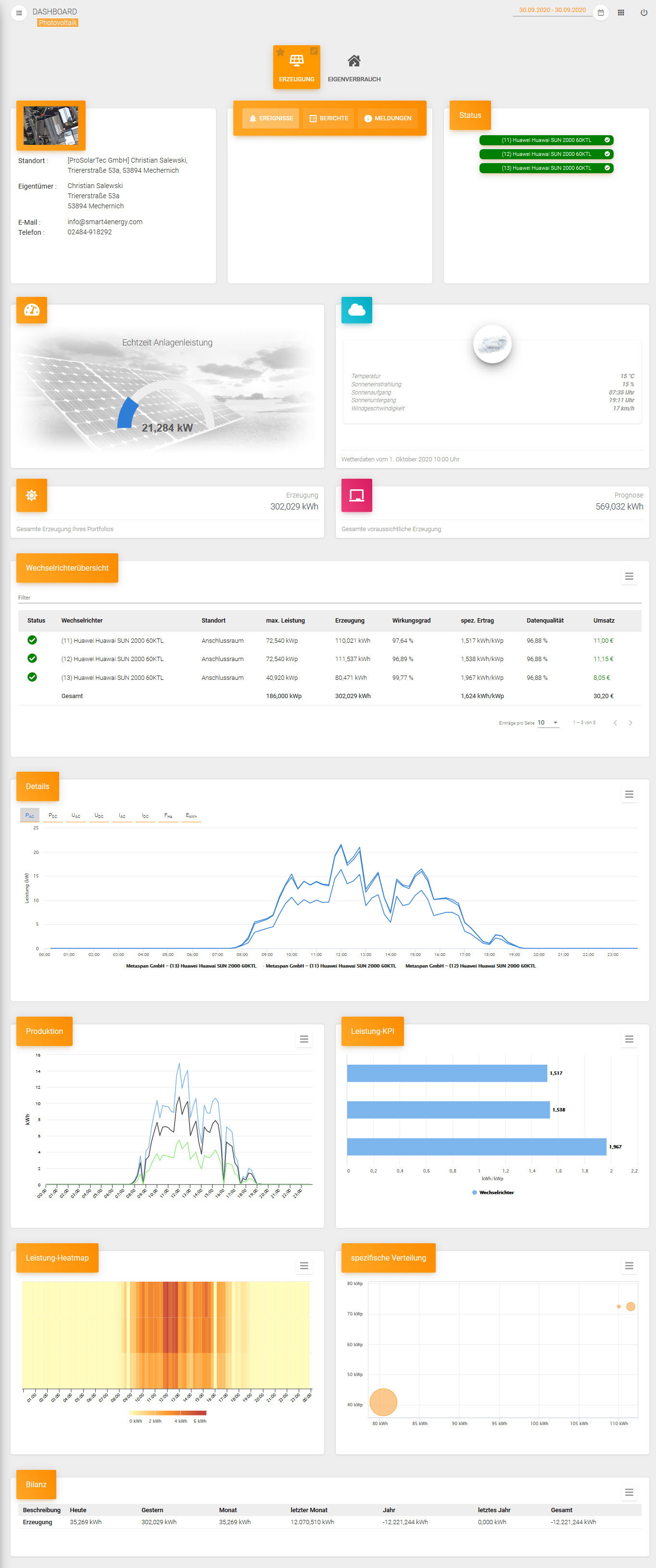The image size is (656, 1568).
Task: Select the F Hz chart tab
Action: [168, 815]
